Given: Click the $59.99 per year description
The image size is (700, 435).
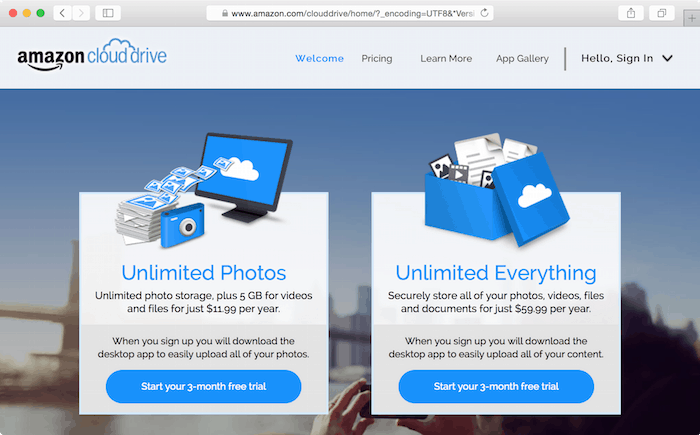Looking at the screenshot, I should (496, 302).
